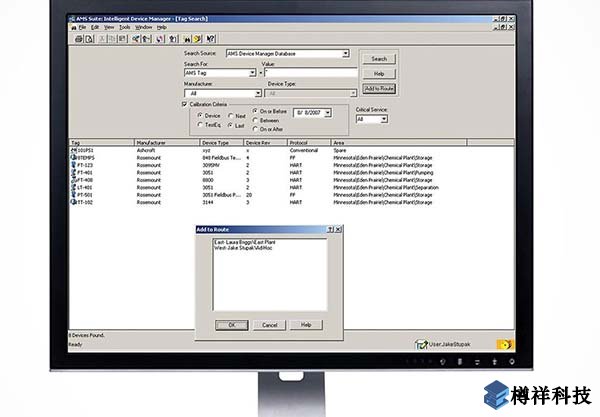
Task: Click the device icon beside tag FT-408
Action: click(73, 180)
